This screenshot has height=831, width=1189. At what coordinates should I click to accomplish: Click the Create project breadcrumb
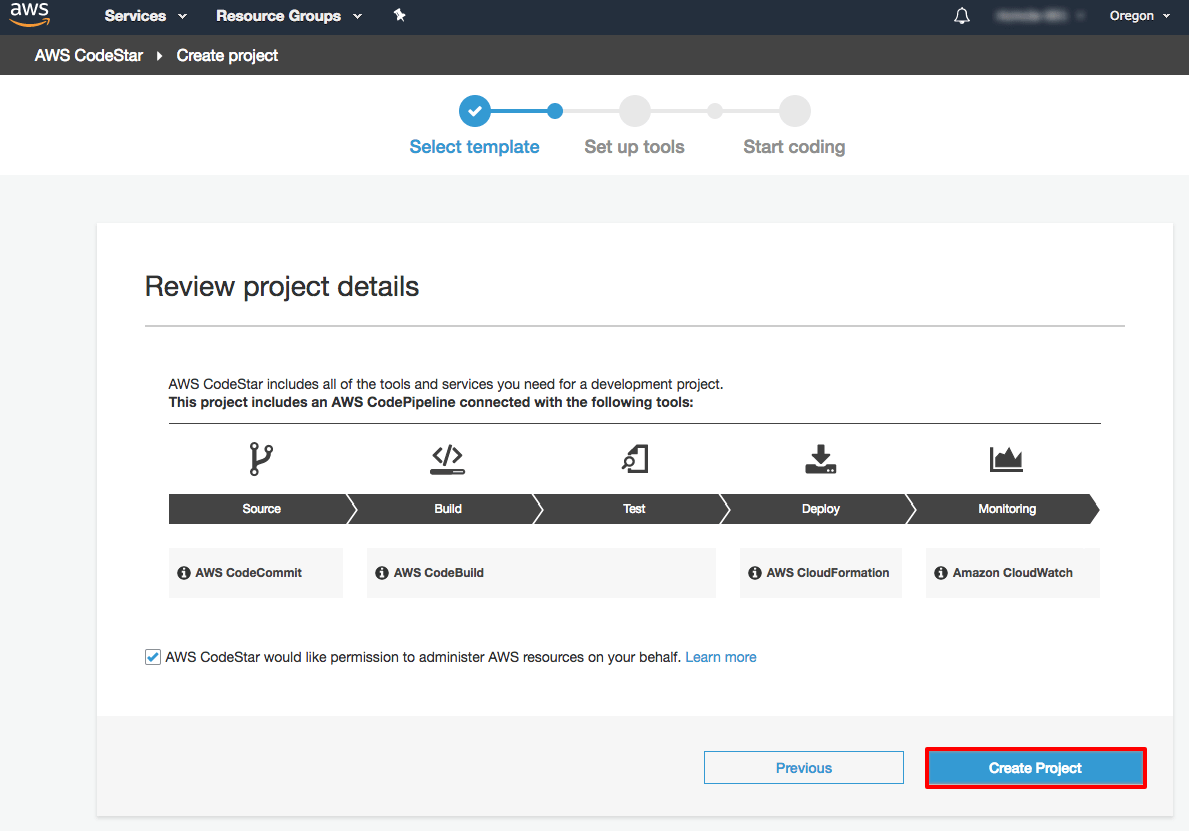[227, 55]
